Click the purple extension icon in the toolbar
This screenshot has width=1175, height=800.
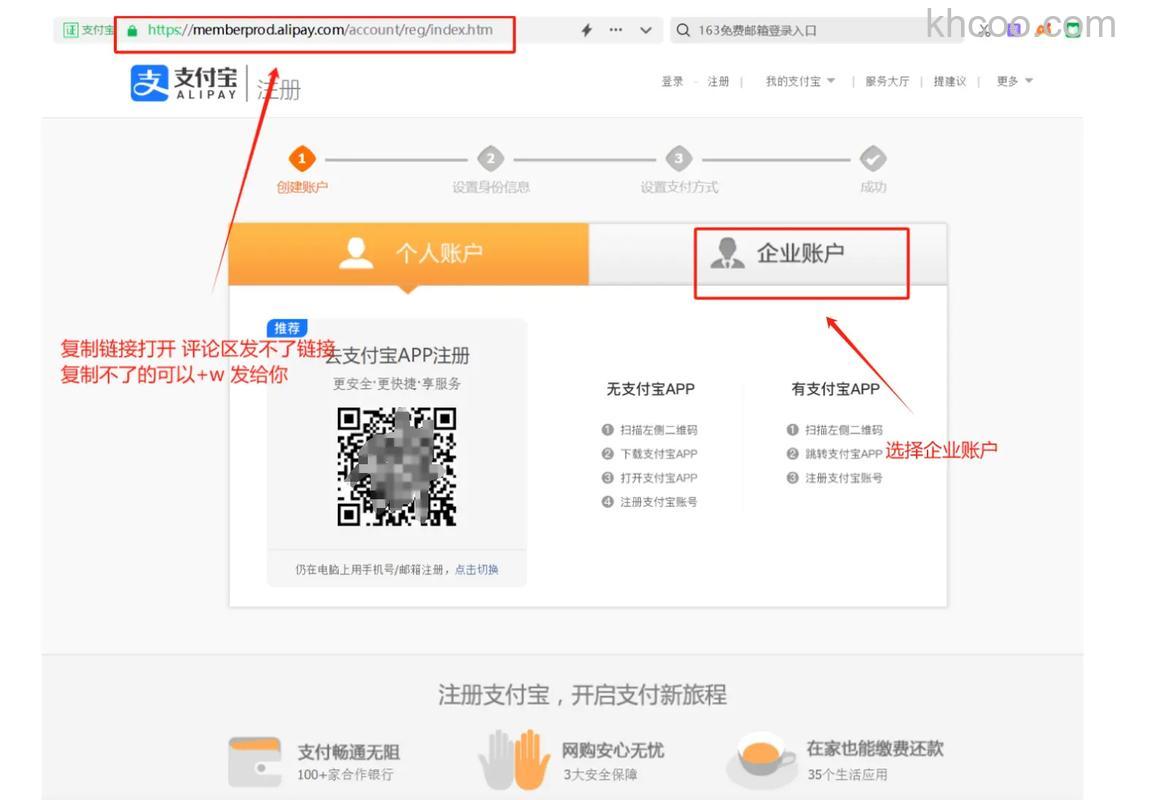pos(1013,29)
